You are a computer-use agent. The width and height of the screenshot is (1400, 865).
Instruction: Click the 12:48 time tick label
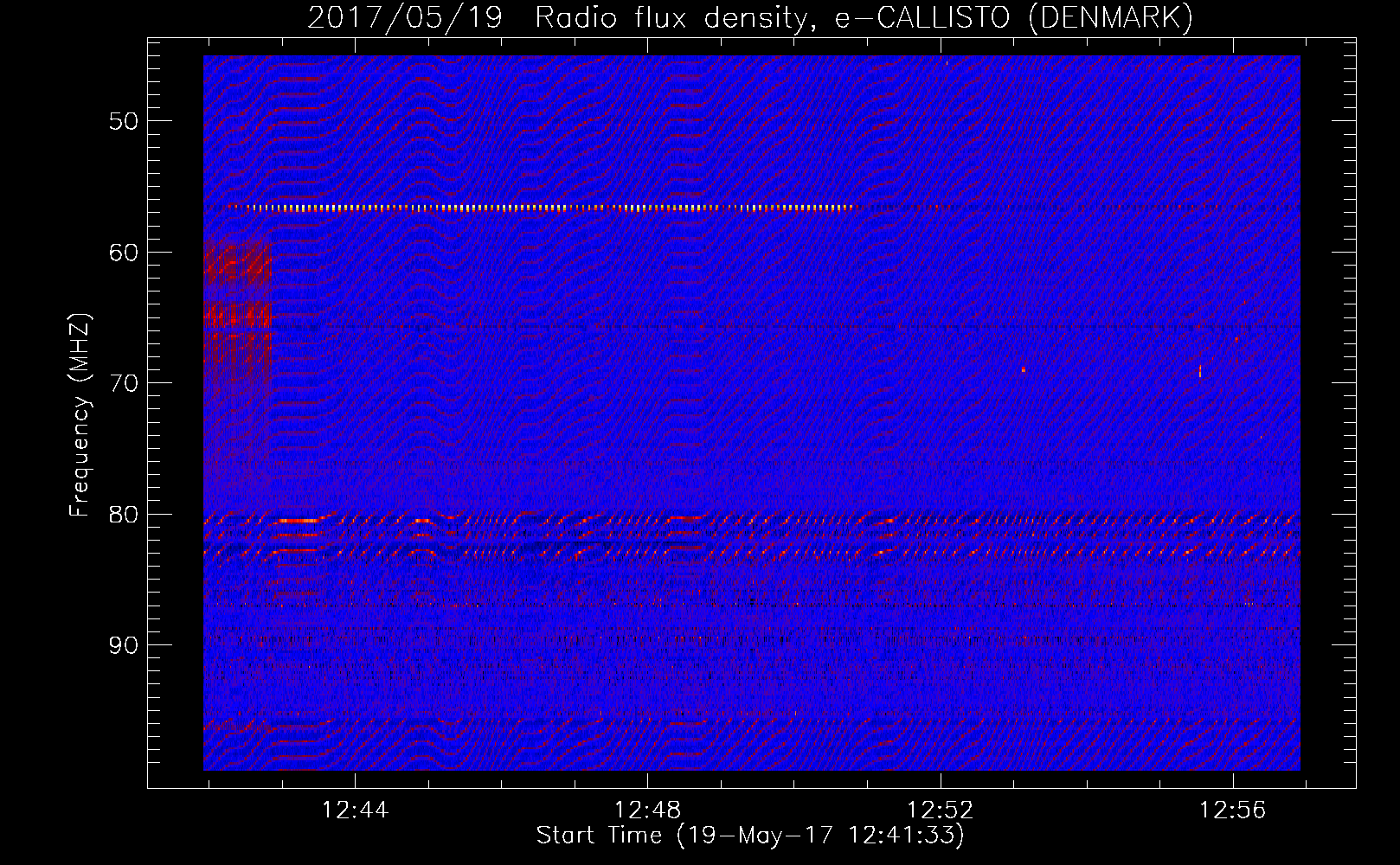click(648, 811)
